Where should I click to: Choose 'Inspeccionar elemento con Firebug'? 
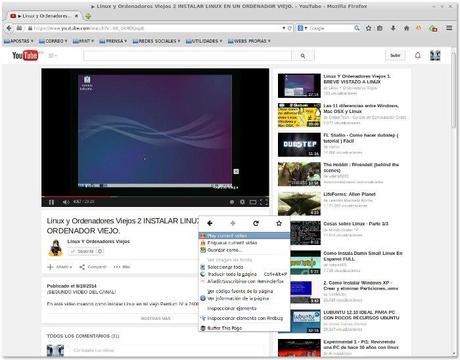[244, 318]
